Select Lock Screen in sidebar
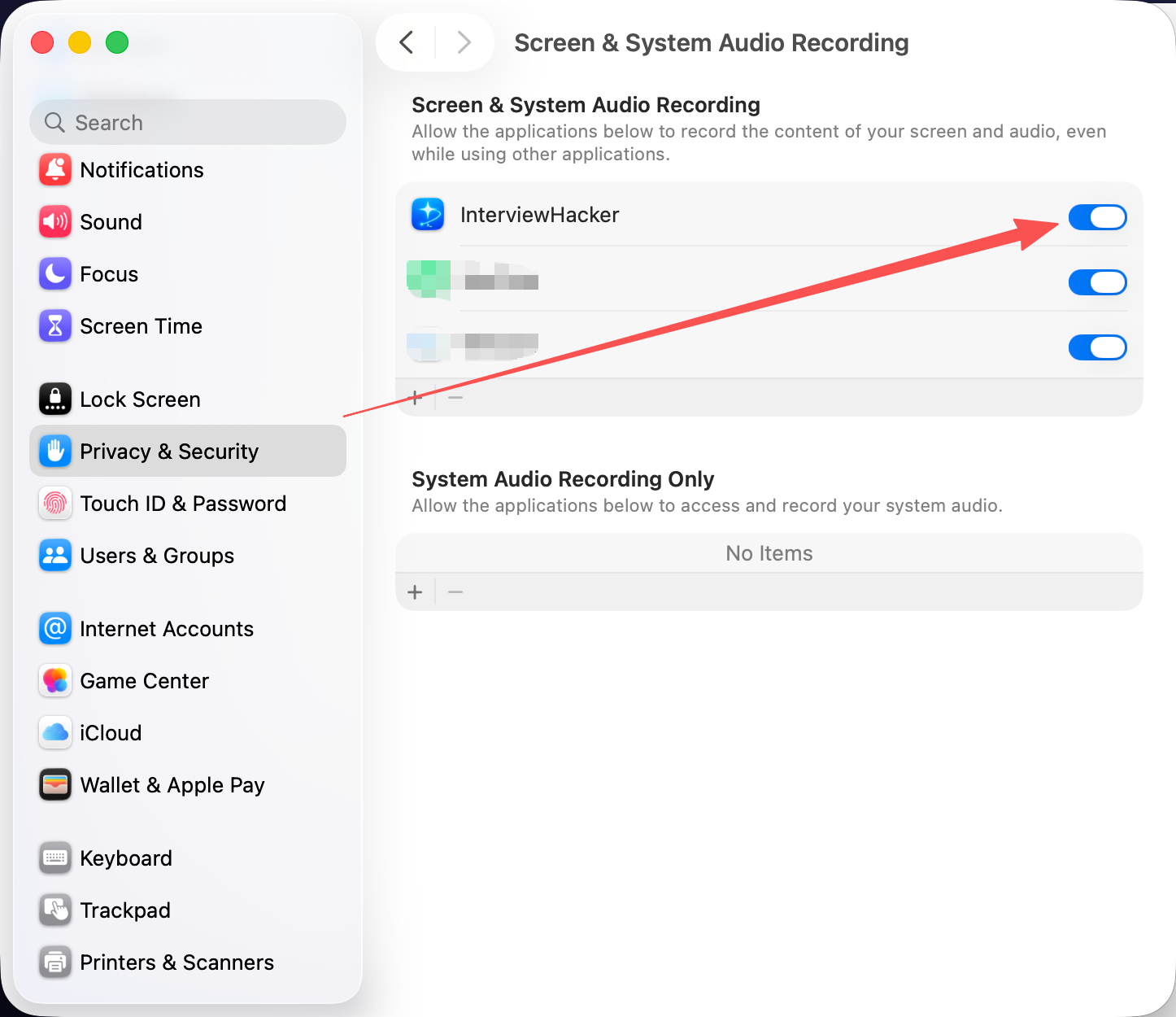Screen dimensions: 1176x1017 188,399
